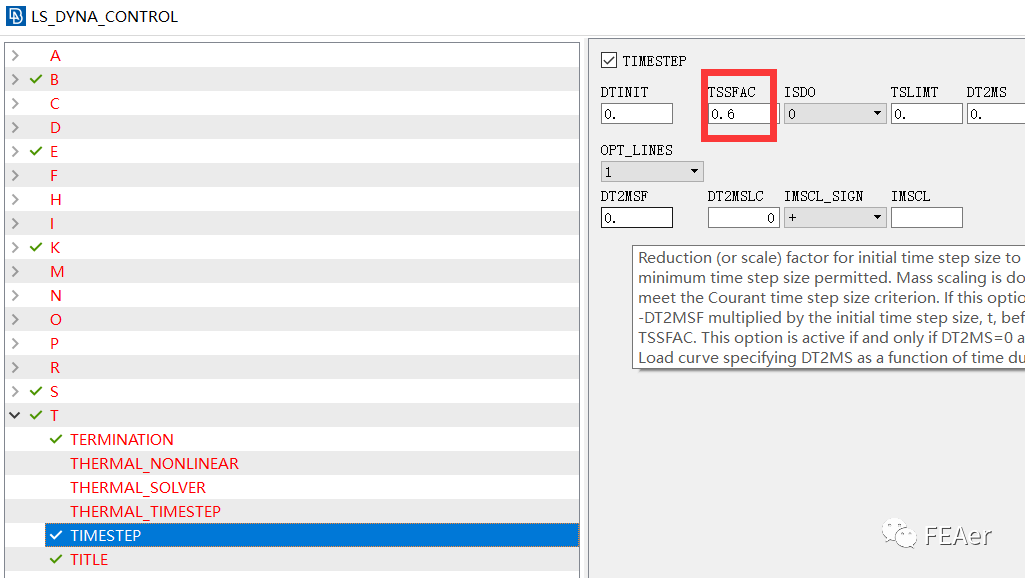Select the H tree row label
Image resolution: width=1025 pixels, height=578 pixels.
pos(56,199)
